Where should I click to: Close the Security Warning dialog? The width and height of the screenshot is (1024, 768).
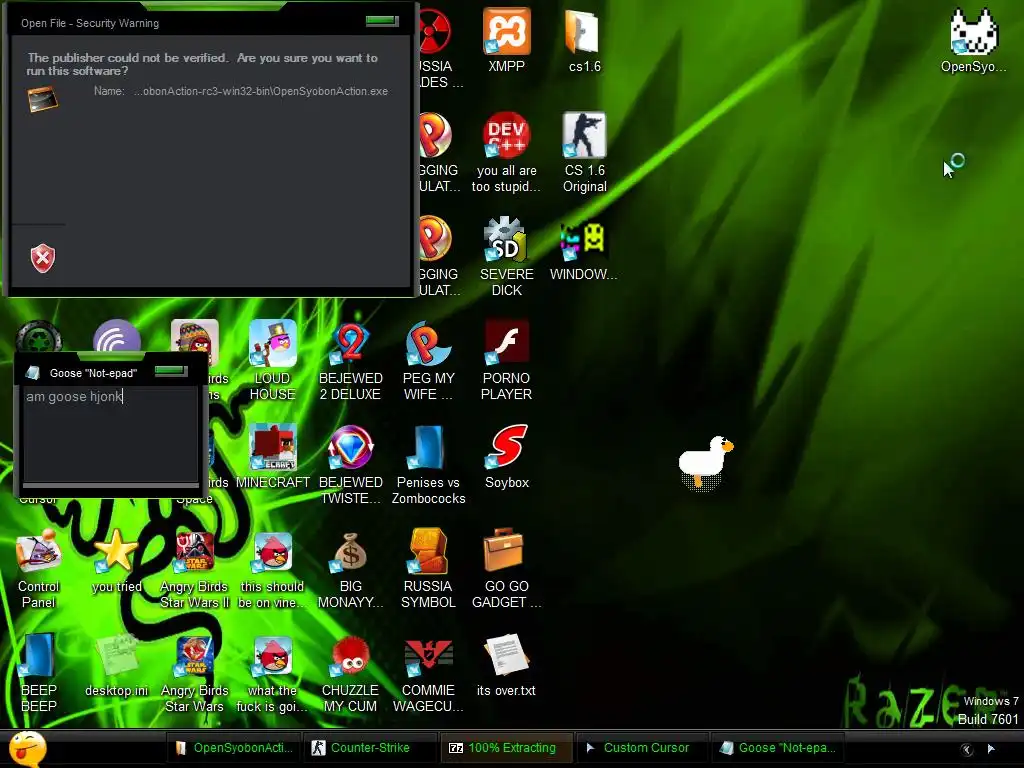382,21
